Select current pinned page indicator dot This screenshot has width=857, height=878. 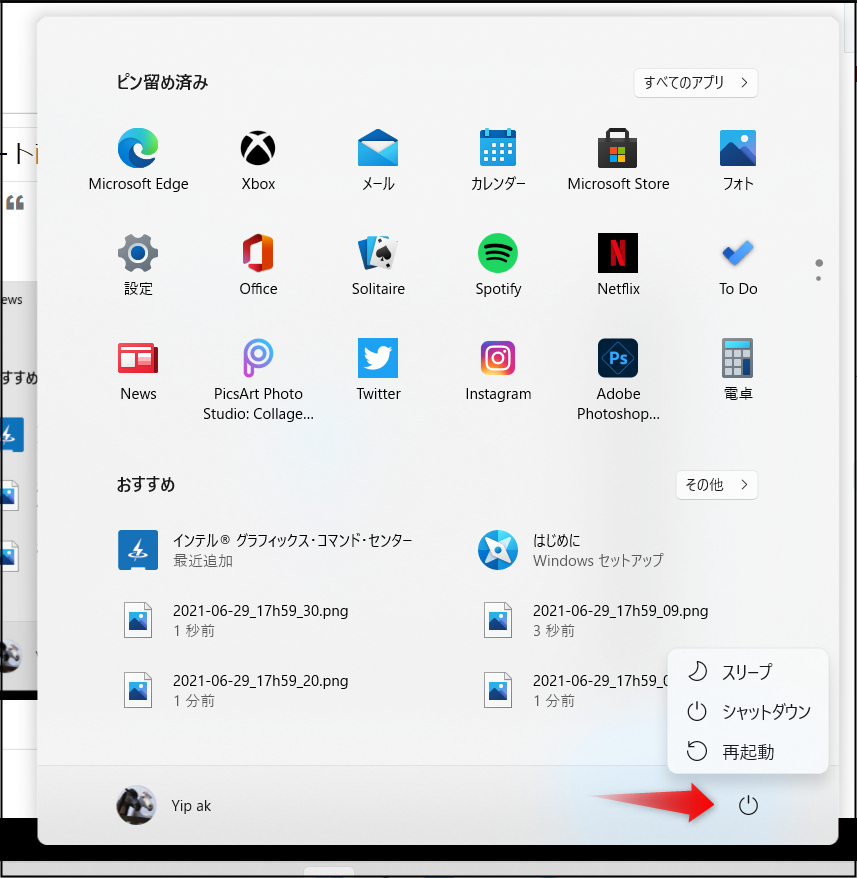[818, 263]
